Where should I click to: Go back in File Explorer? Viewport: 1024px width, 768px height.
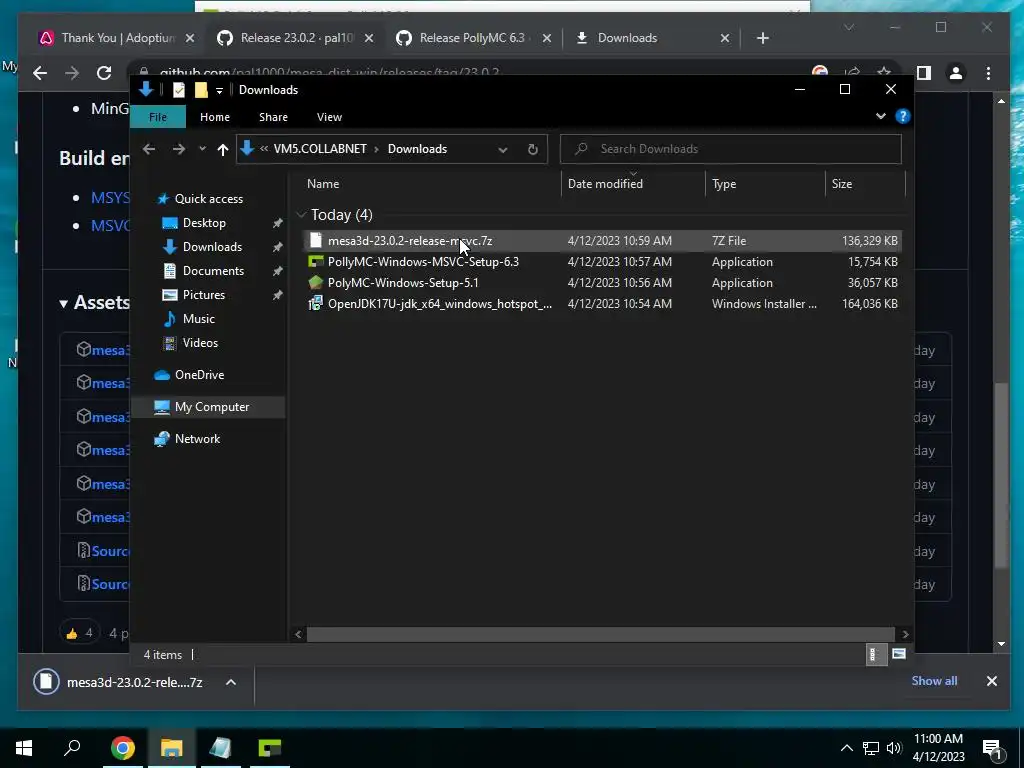pyautogui.click(x=149, y=149)
